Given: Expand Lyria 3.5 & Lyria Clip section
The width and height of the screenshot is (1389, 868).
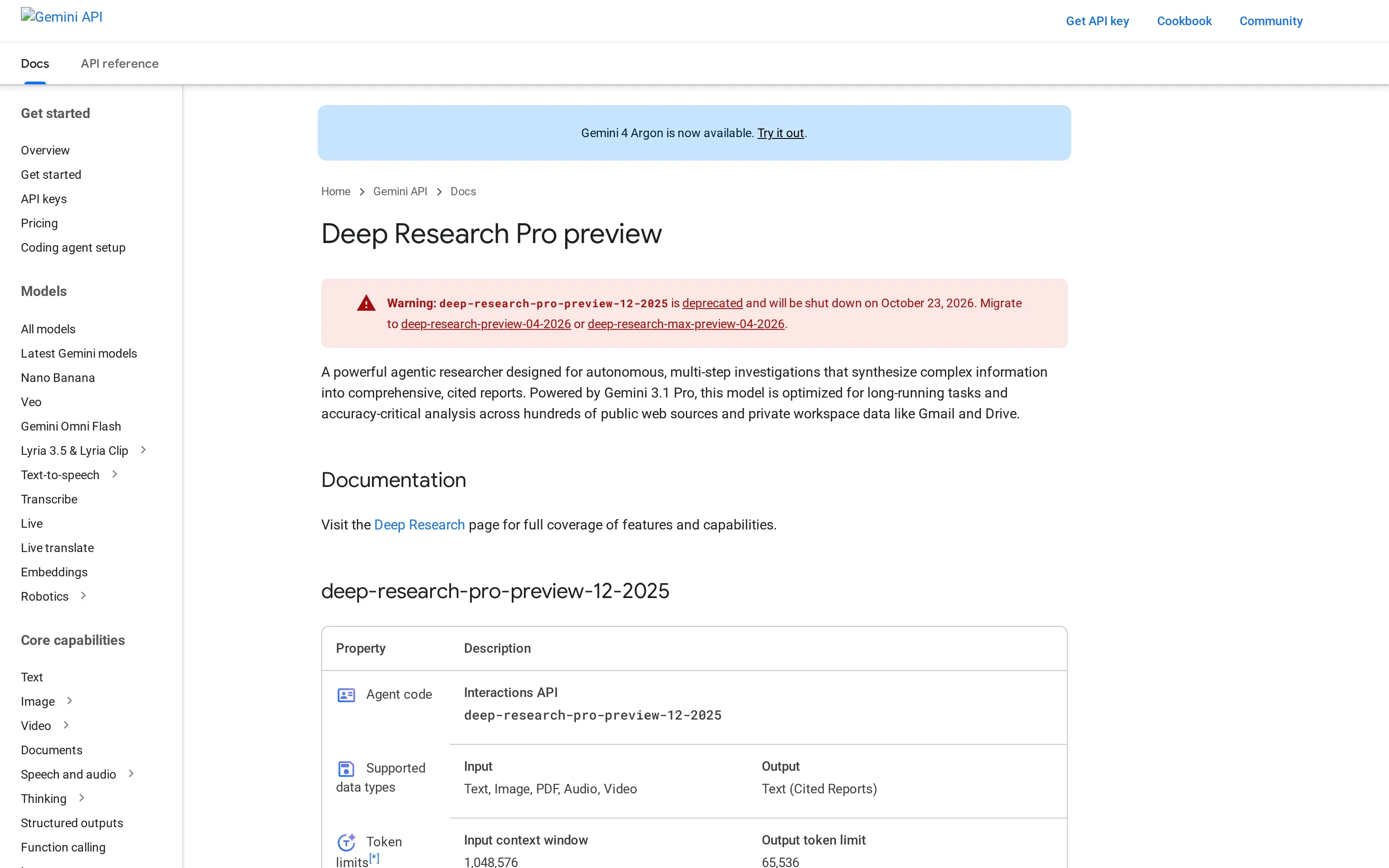Looking at the screenshot, I should [x=144, y=450].
